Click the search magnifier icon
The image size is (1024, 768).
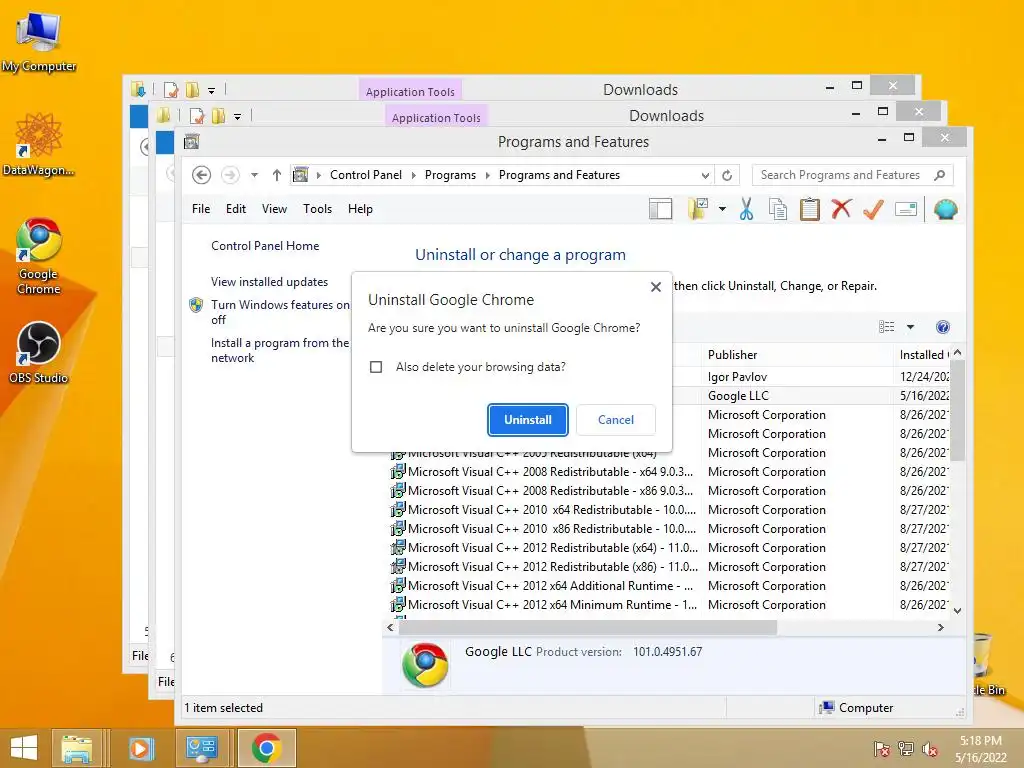[x=940, y=175]
